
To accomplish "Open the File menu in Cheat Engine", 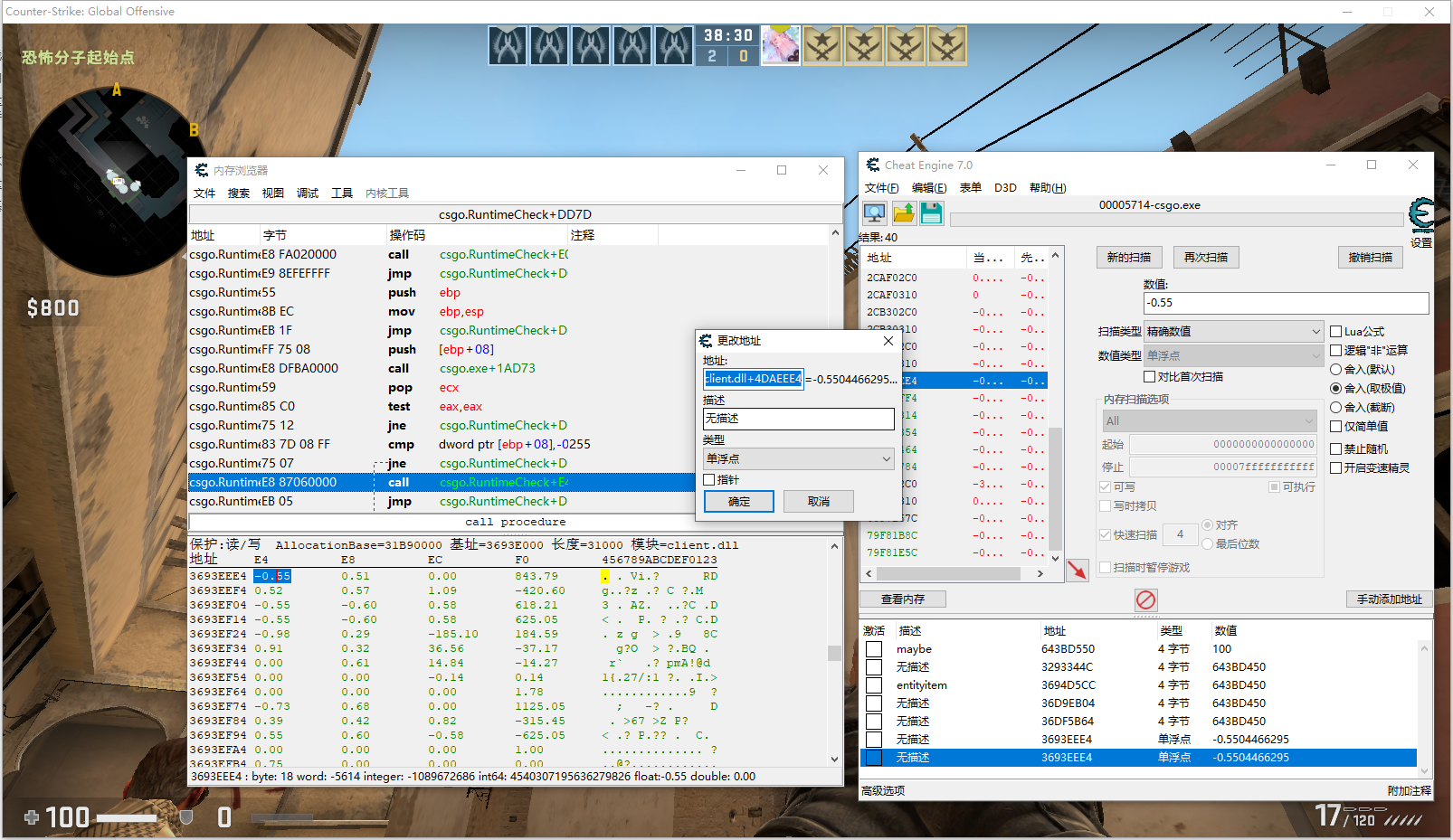I will (x=882, y=188).
